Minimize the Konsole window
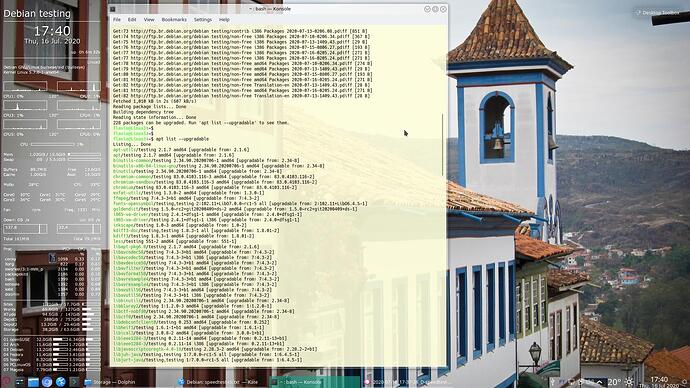This screenshot has height=388, width=690. point(427,9)
